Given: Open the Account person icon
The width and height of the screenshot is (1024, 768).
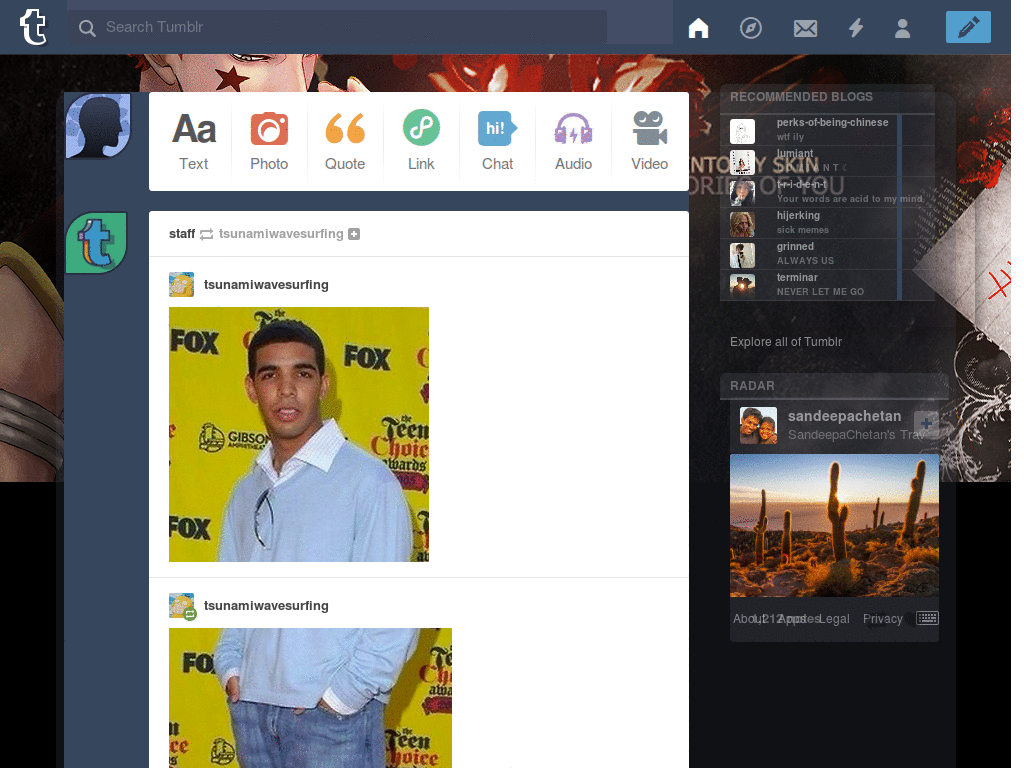Looking at the screenshot, I should point(903,28).
